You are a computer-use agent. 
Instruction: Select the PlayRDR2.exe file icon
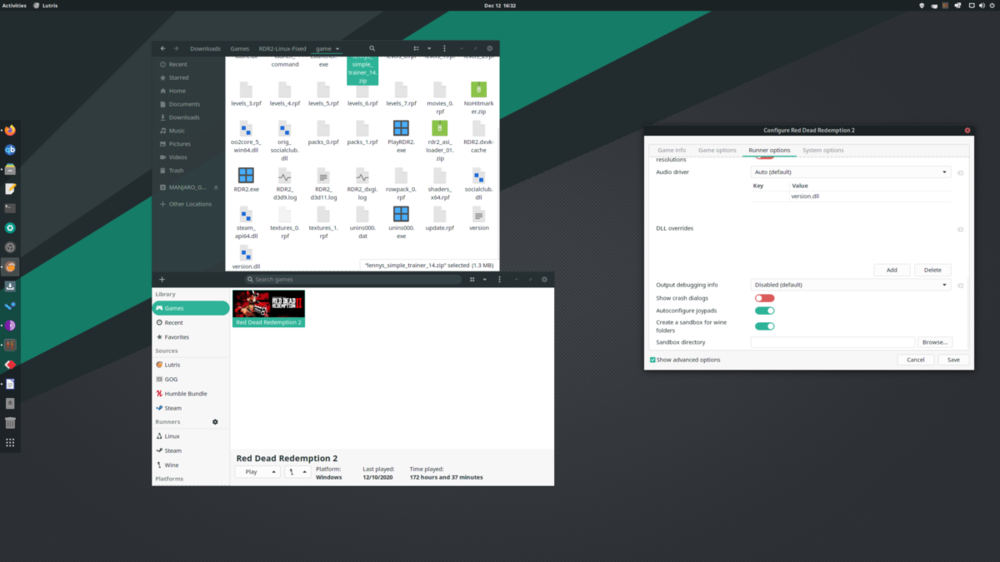point(401,128)
